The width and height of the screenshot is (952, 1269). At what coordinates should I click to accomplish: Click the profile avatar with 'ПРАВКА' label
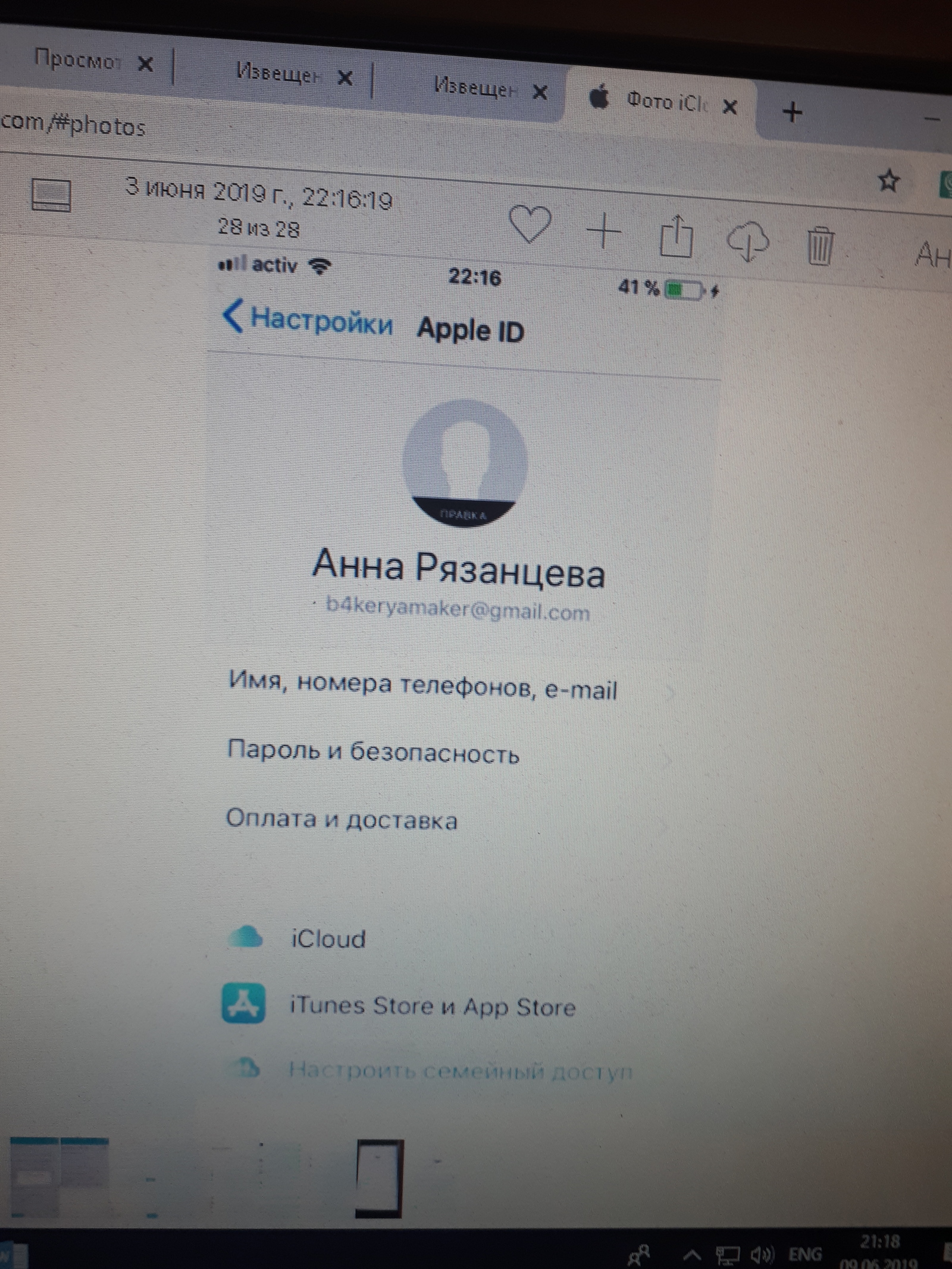pos(465,464)
